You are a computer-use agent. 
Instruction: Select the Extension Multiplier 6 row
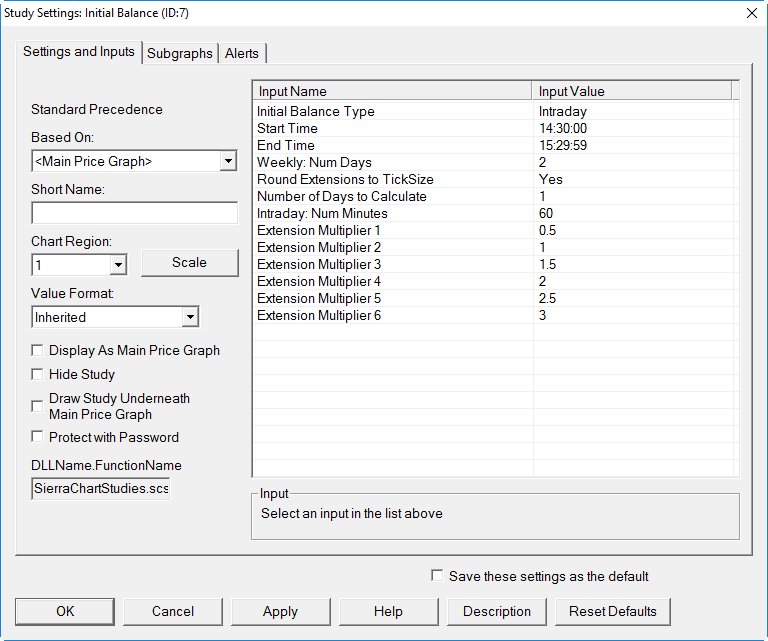494,315
